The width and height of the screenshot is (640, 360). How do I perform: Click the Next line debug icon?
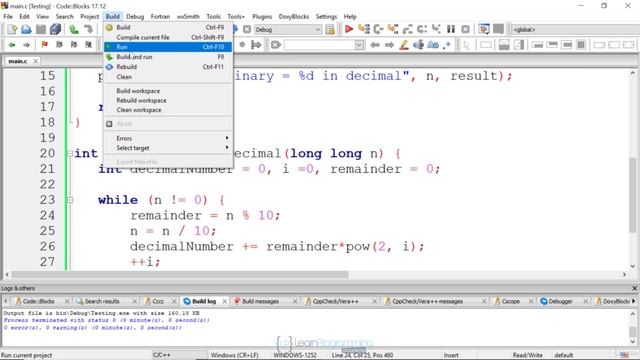point(378,29)
